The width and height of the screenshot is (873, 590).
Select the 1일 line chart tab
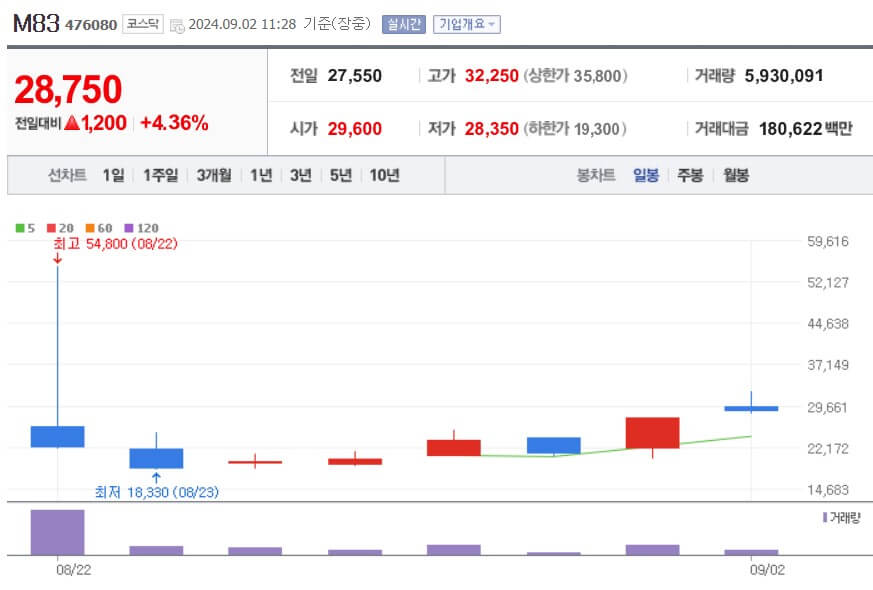click(114, 175)
